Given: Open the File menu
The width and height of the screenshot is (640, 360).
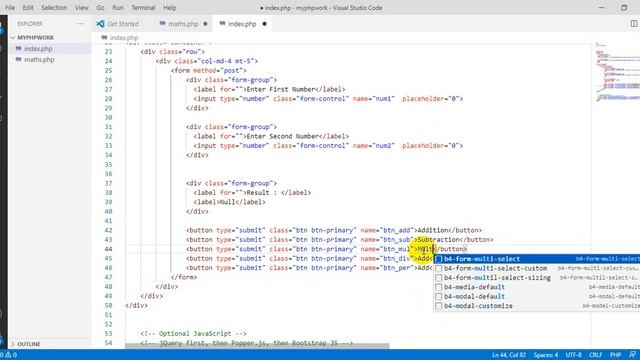Looking at the screenshot, I should click(10, 8).
